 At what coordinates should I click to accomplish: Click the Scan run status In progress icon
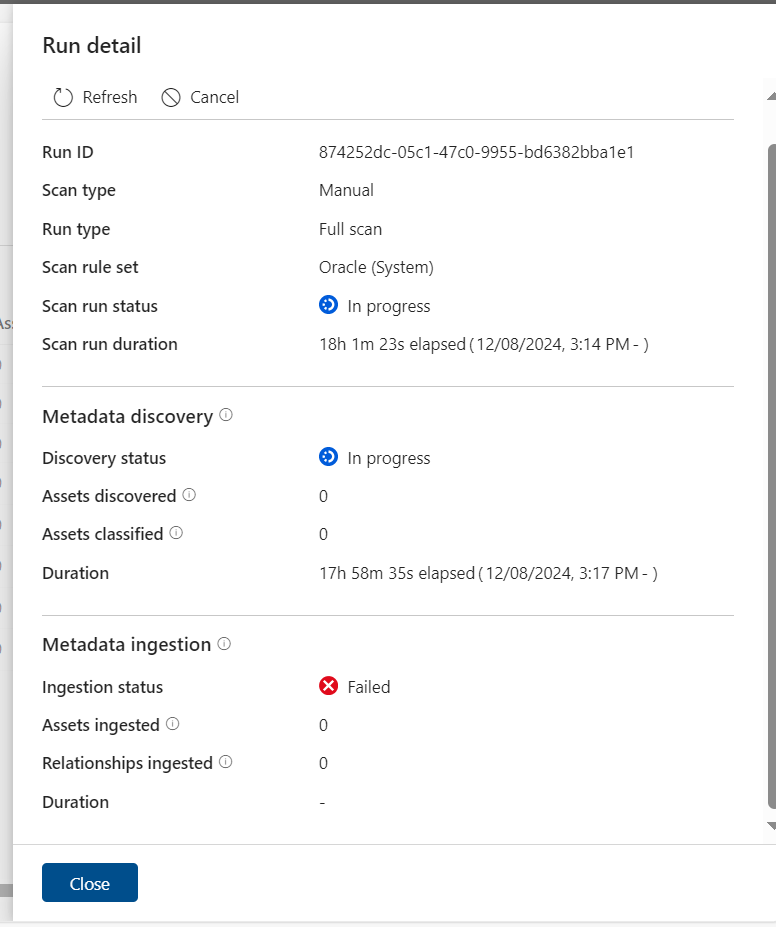(x=328, y=305)
